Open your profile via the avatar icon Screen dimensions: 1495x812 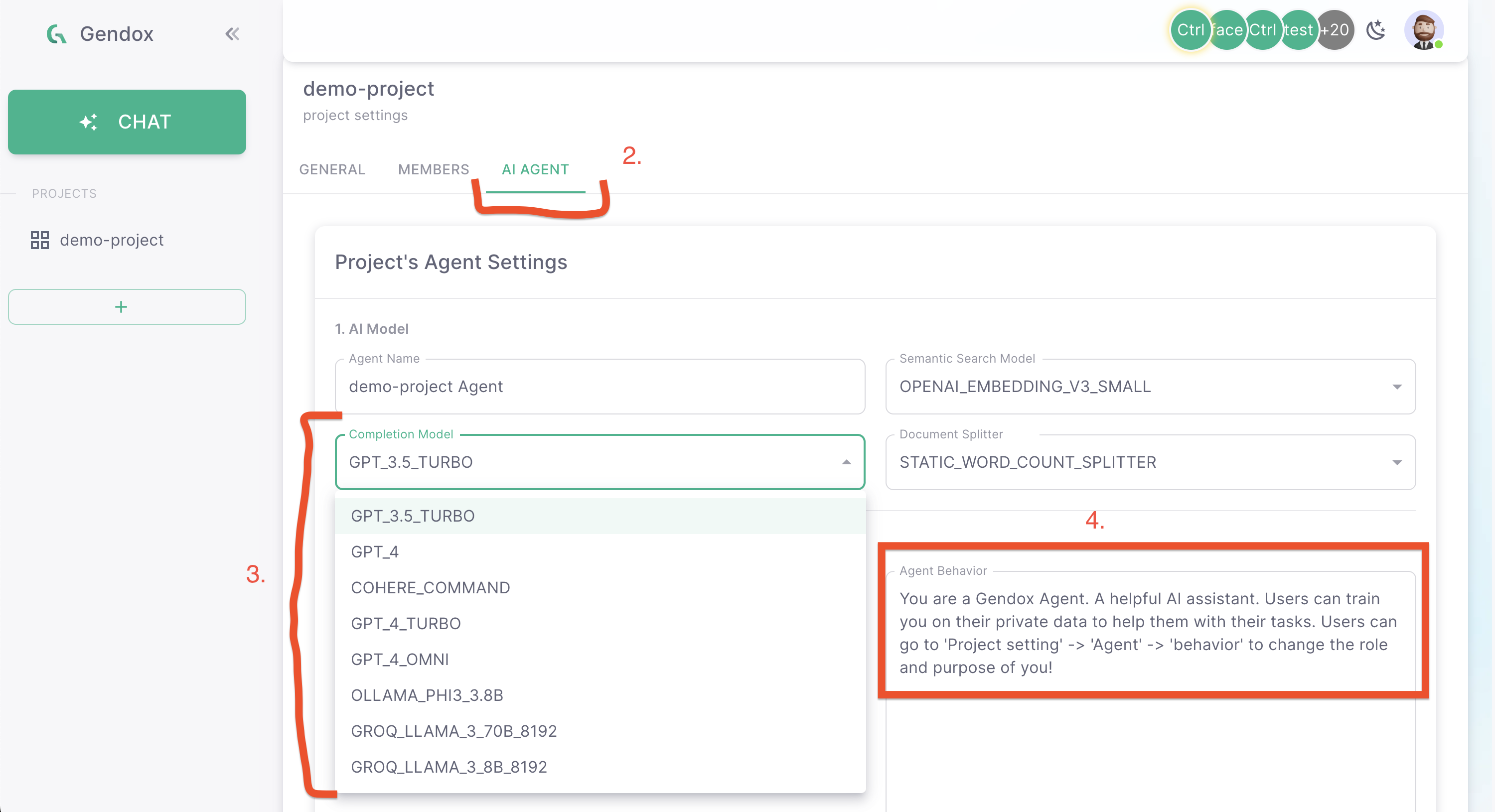coord(1425,29)
